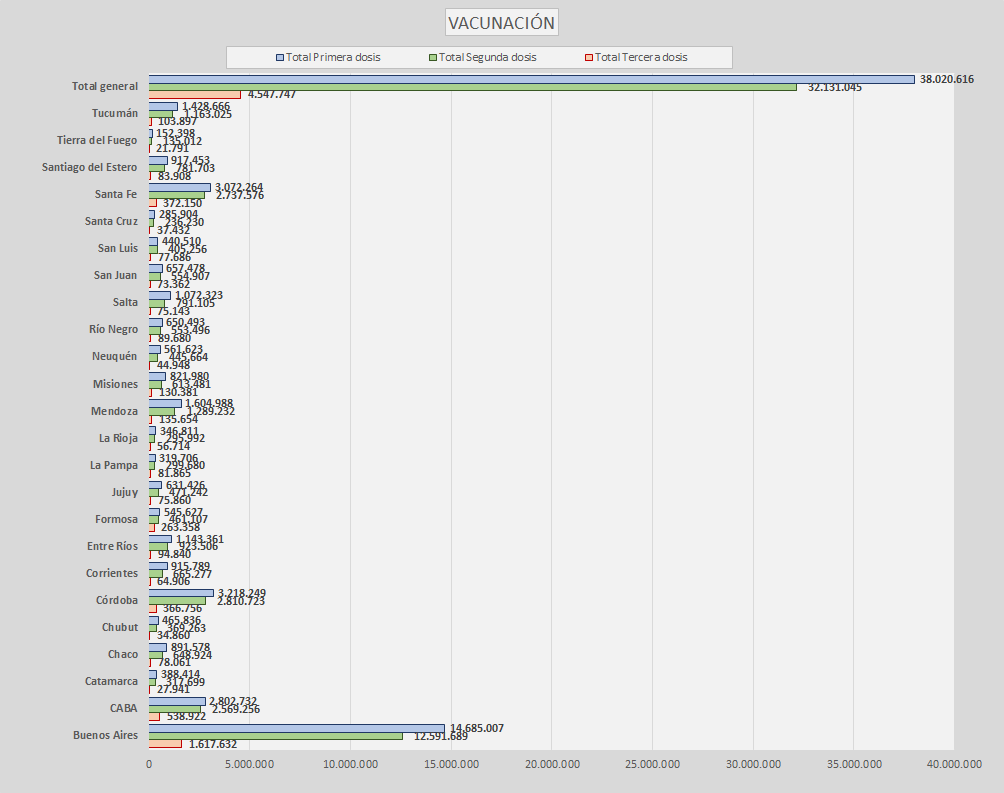This screenshot has height=793, width=1004.
Task: Click the Total Primera dosis legend entry
Action: pos(328,57)
